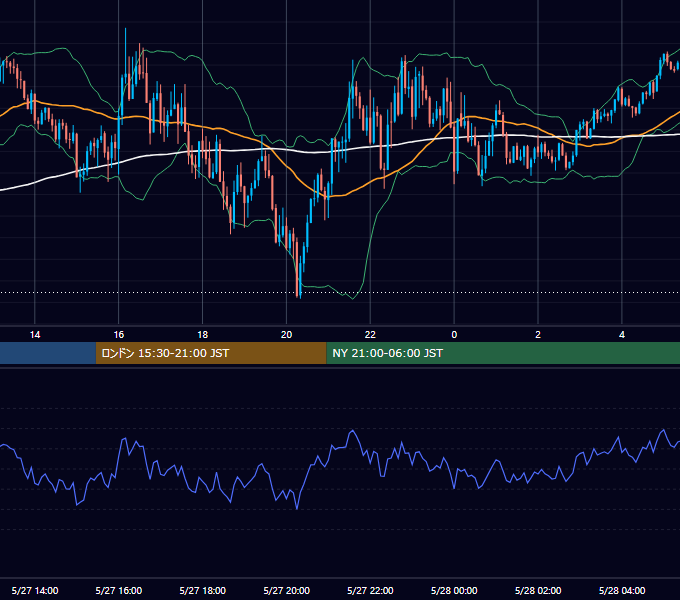Image resolution: width=680 pixels, height=600 pixels.
Task: Click the 18 hour label on price chart axis
Action: click(203, 335)
